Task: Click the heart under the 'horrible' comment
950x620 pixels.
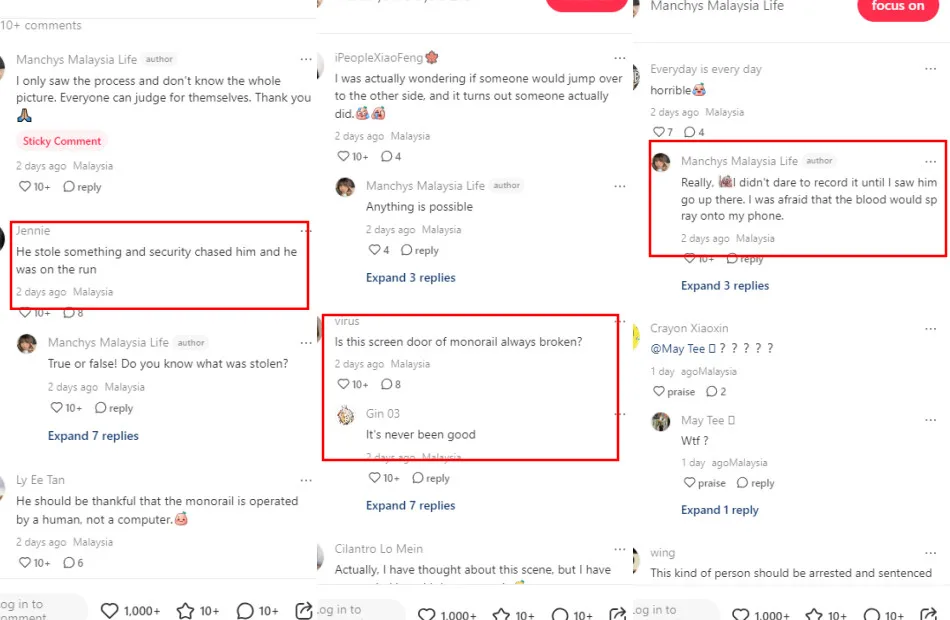Action: (x=659, y=132)
